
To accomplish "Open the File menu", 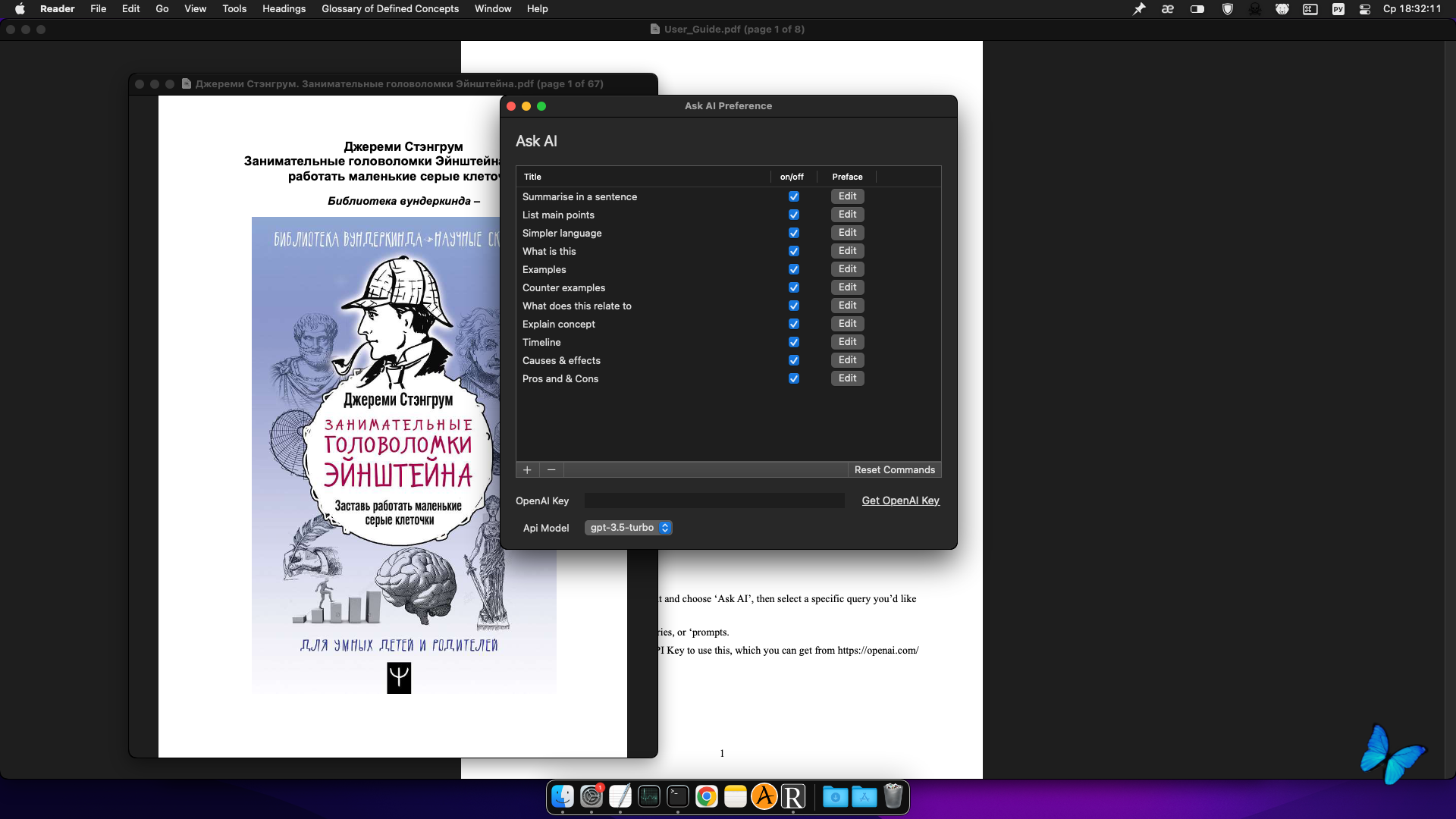I will (98, 9).
